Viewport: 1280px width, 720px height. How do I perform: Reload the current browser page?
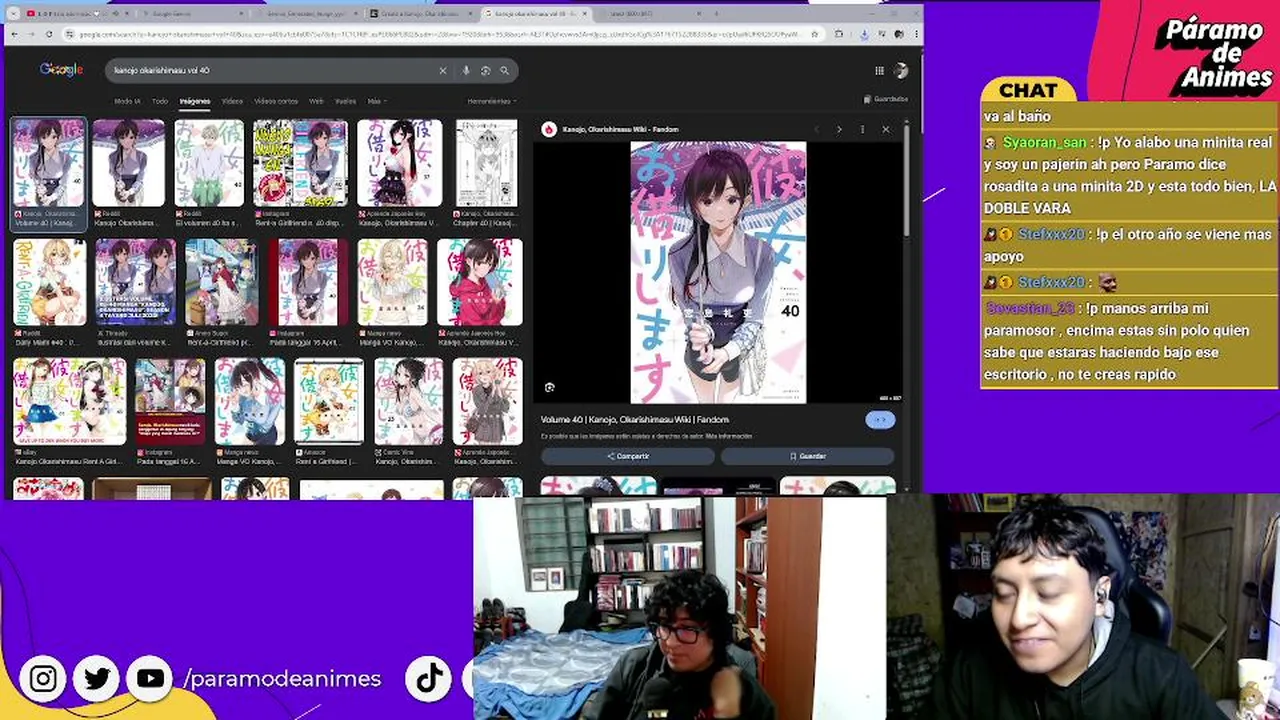pos(50,34)
